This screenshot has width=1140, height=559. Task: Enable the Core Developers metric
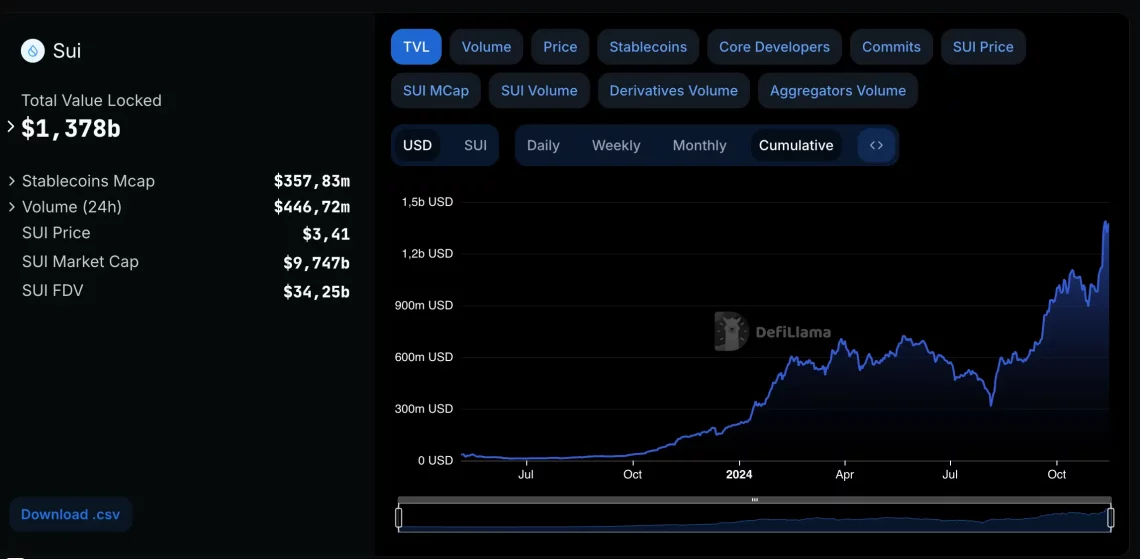(x=774, y=47)
